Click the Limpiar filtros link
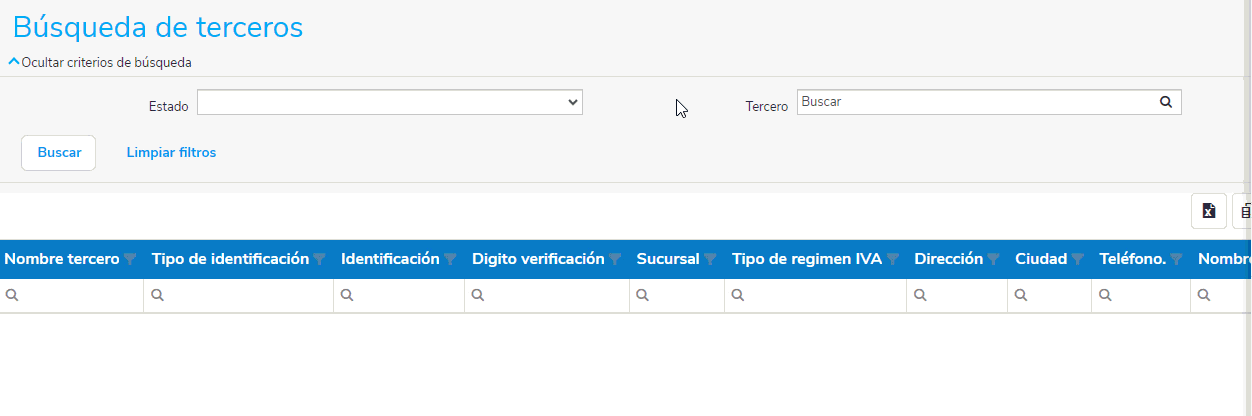This screenshot has height=416, width=1252. point(171,153)
